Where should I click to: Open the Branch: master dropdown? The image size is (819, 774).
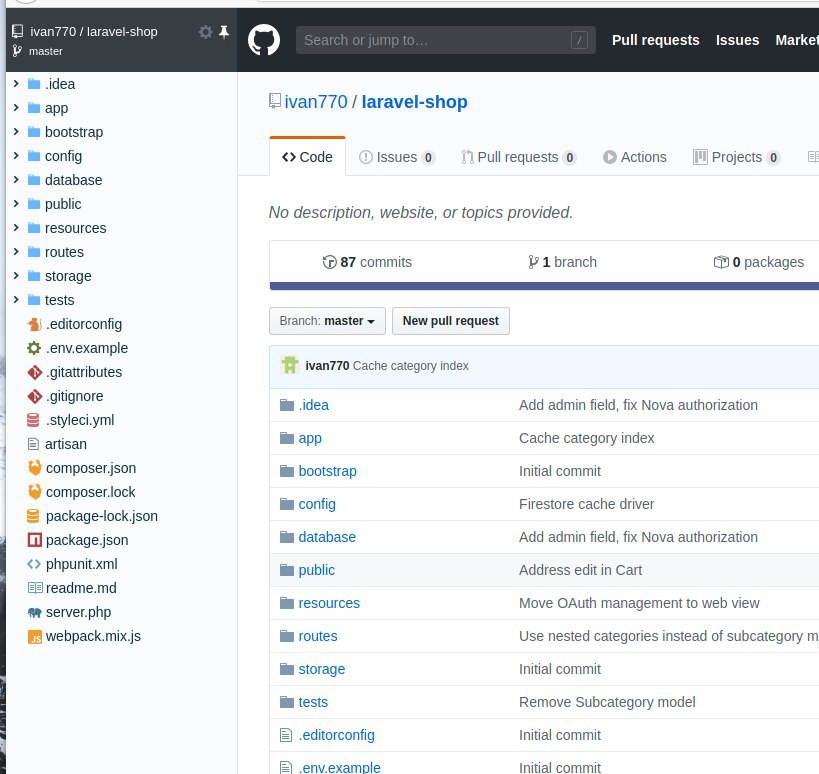pyautogui.click(x=327, y=321)
